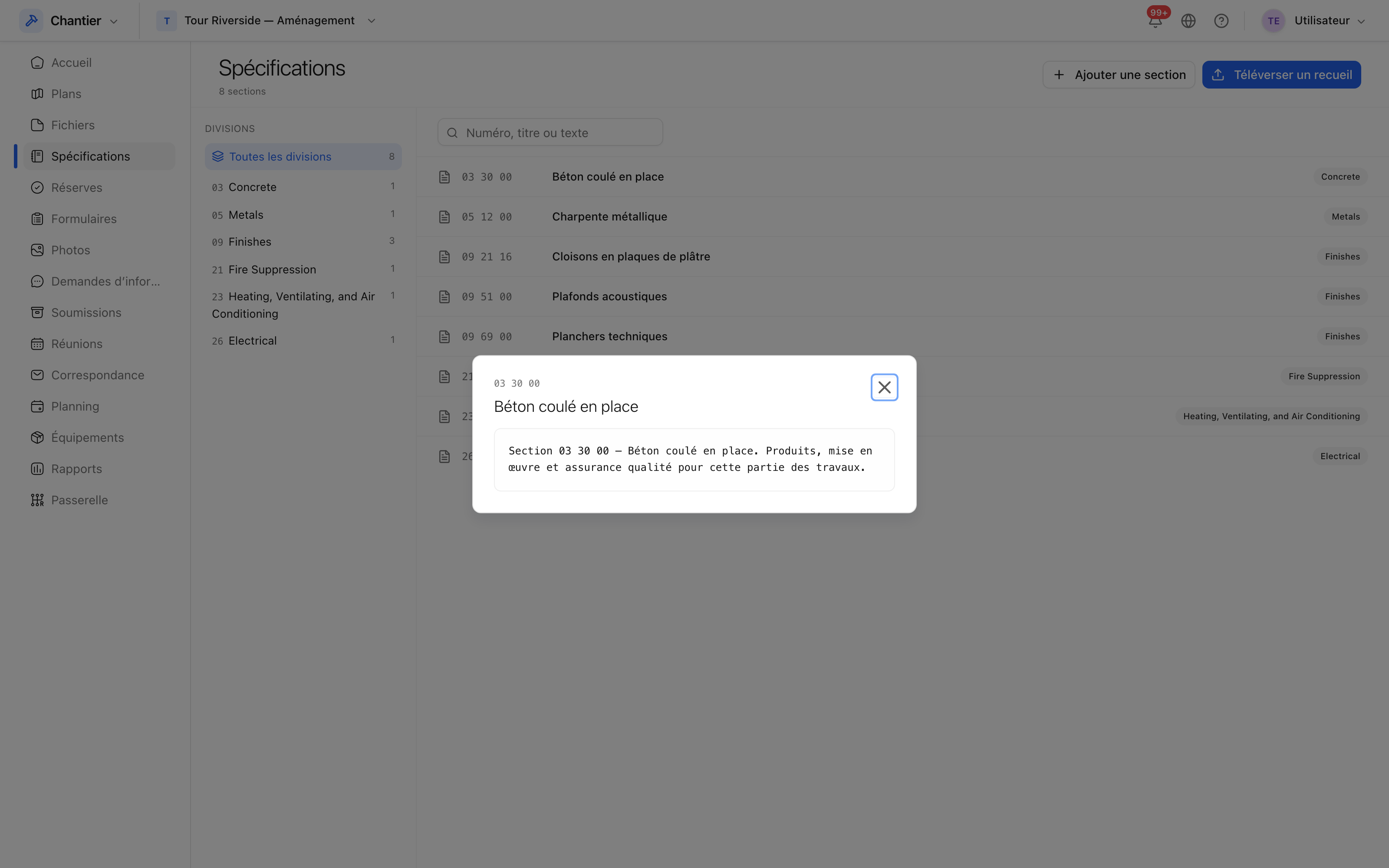Focus the Numéro, titre ou texte search field
The height and width of the screenshot is (868, 1389).
pyautogui.click(x=550, y=133)
